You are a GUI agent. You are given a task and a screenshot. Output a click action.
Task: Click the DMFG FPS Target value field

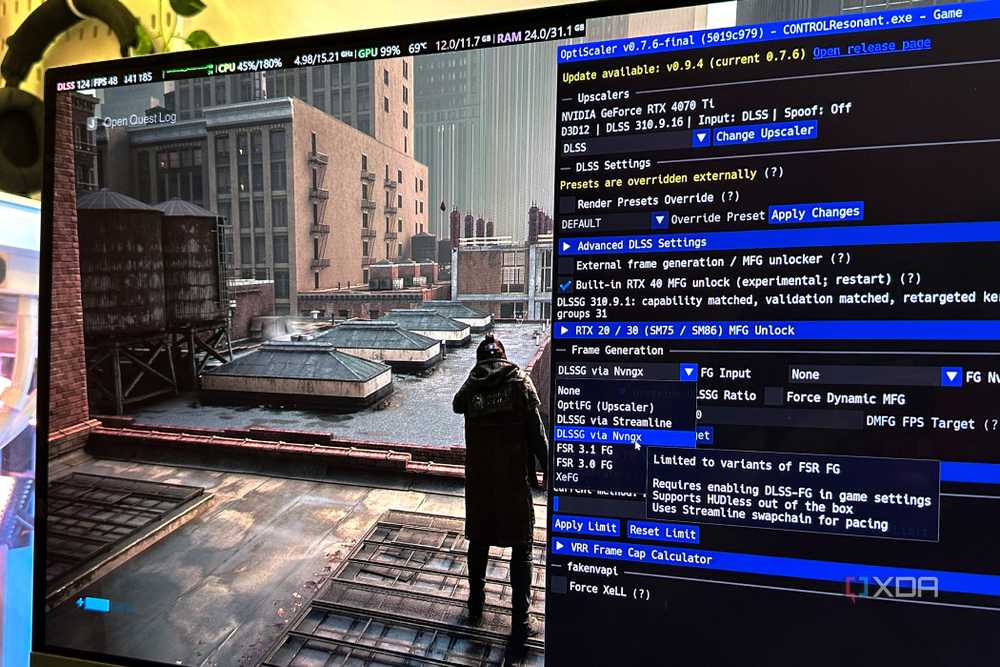pos(778,418)
